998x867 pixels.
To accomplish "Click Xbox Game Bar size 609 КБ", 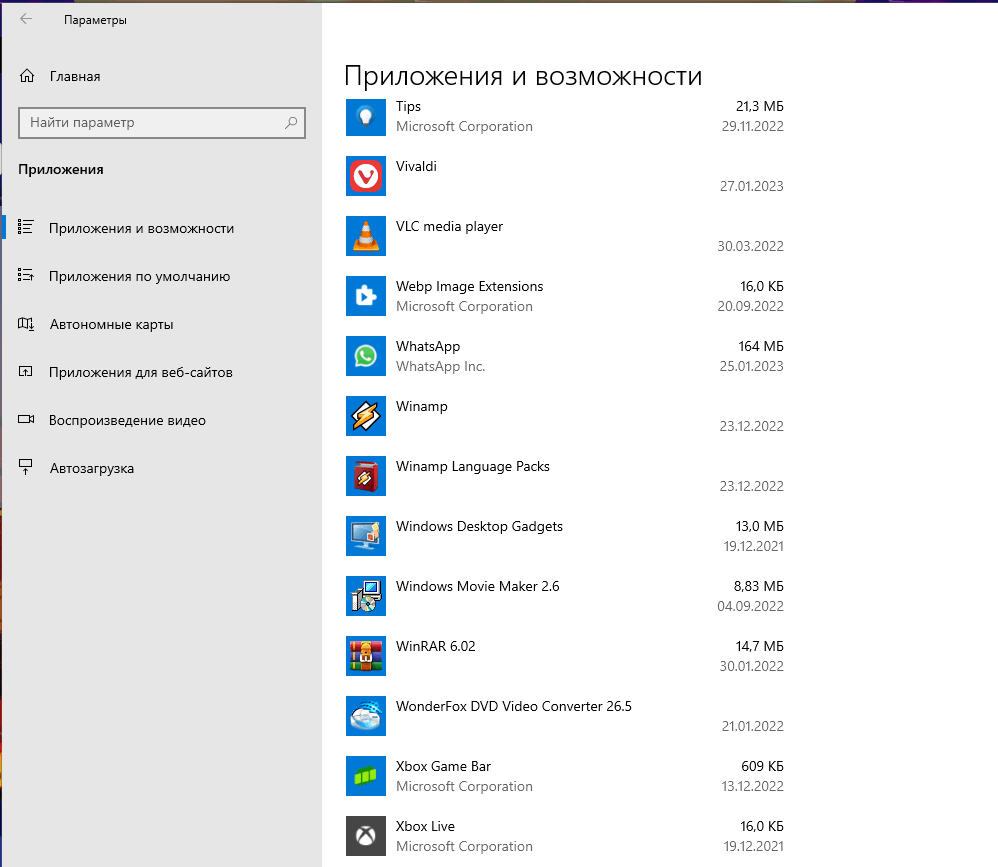I will [763, 766].
